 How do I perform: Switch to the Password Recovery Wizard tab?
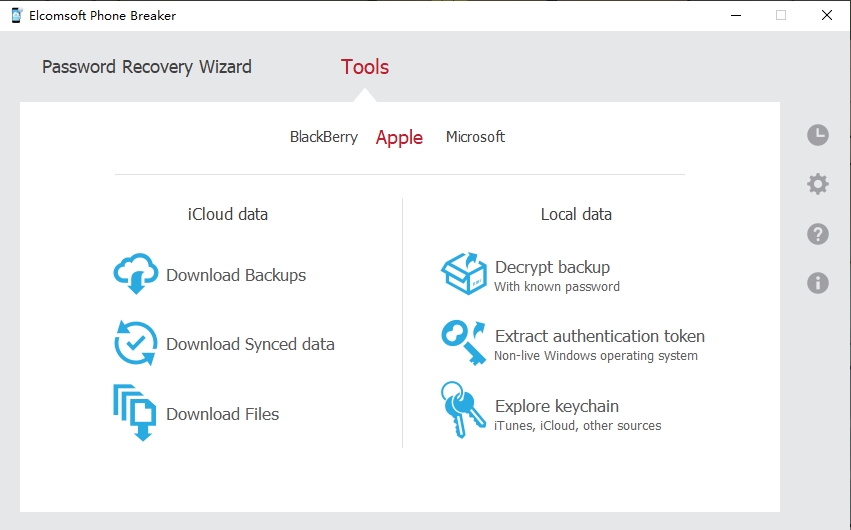147,67
